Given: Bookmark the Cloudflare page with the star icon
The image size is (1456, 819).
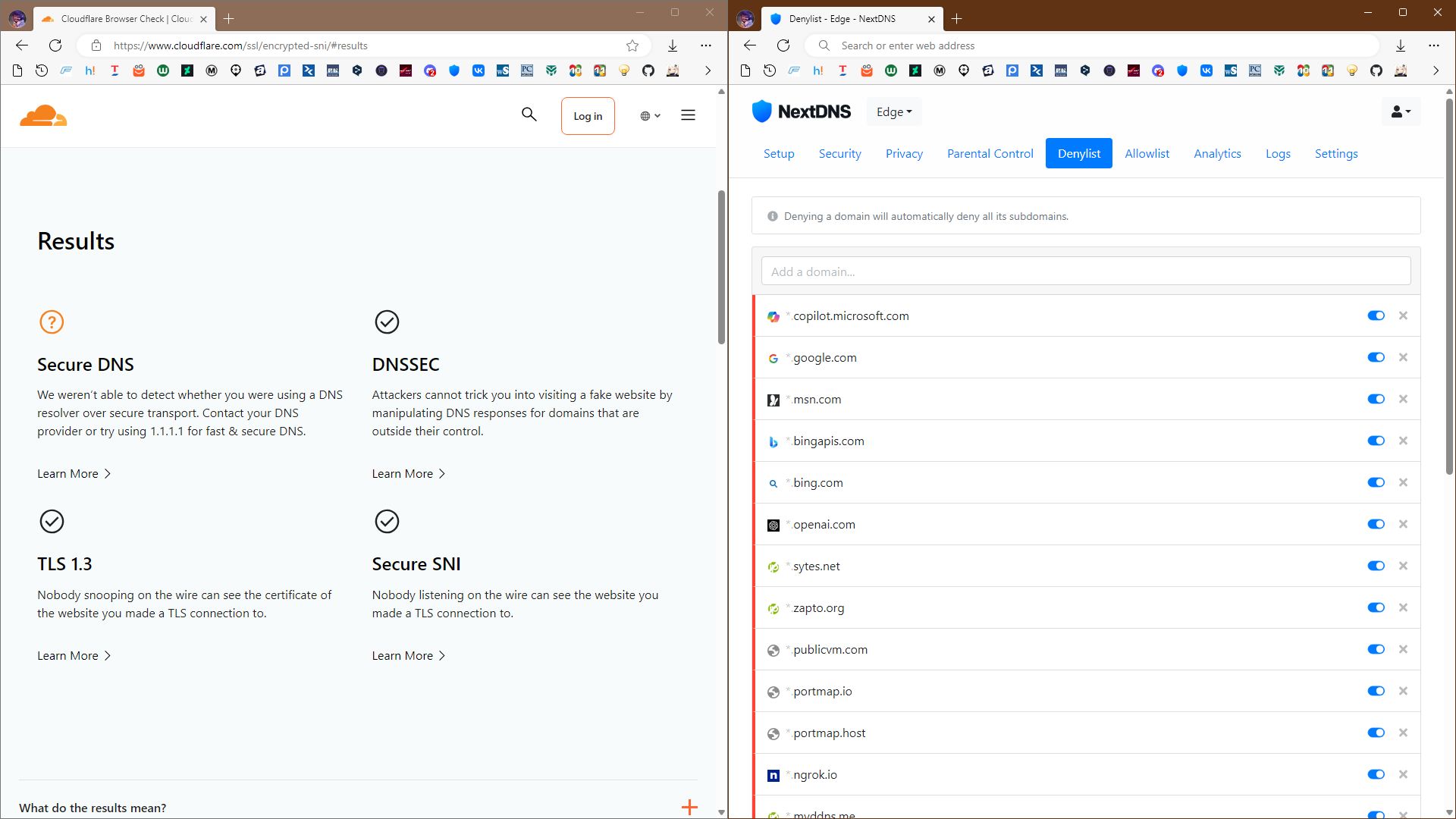Looking at the screenshot, I should pyautogui.click(x=632, y=45).
